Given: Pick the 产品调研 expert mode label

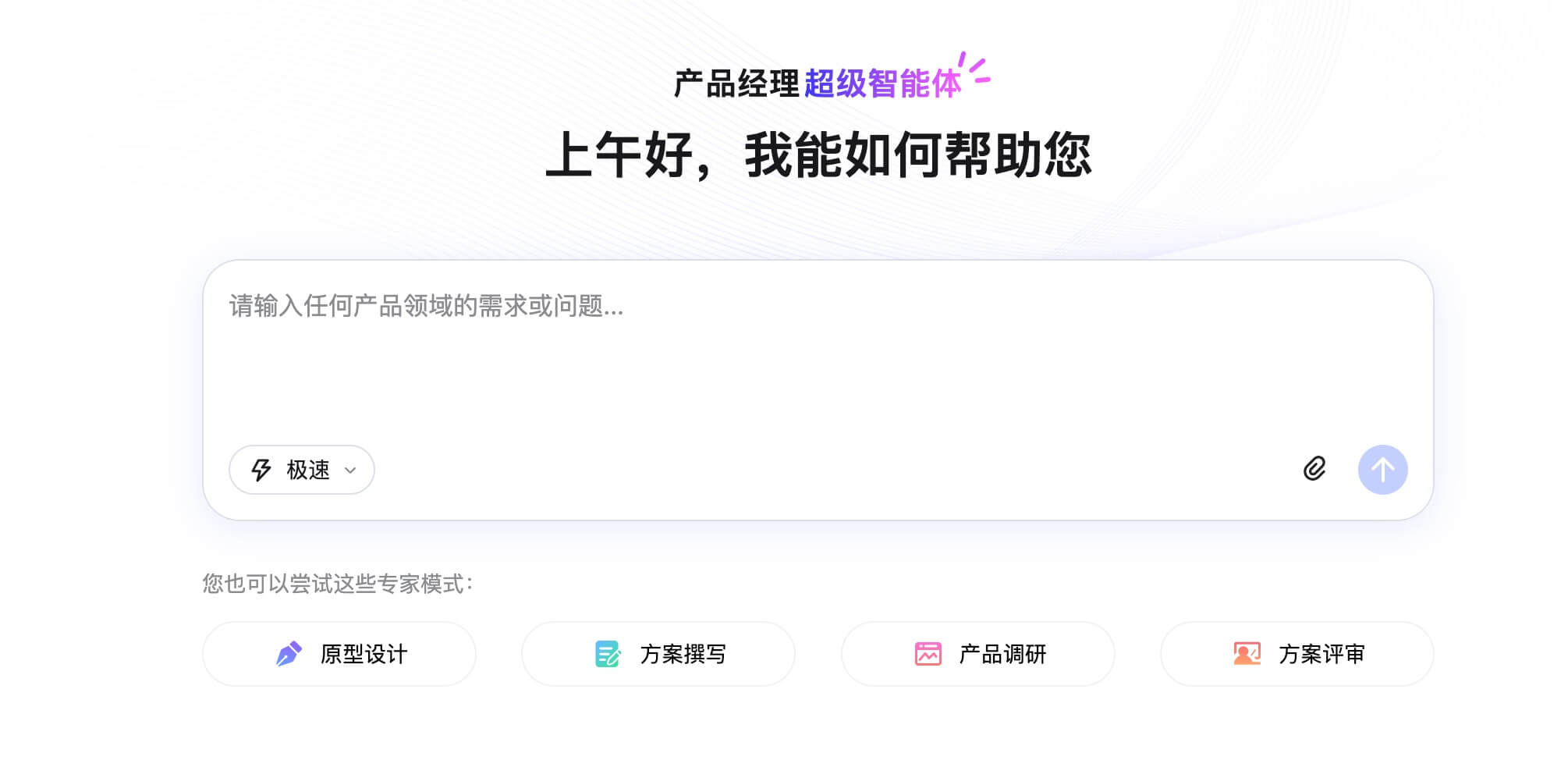Looking at the screenshot, I should (x=1002, y=654).
